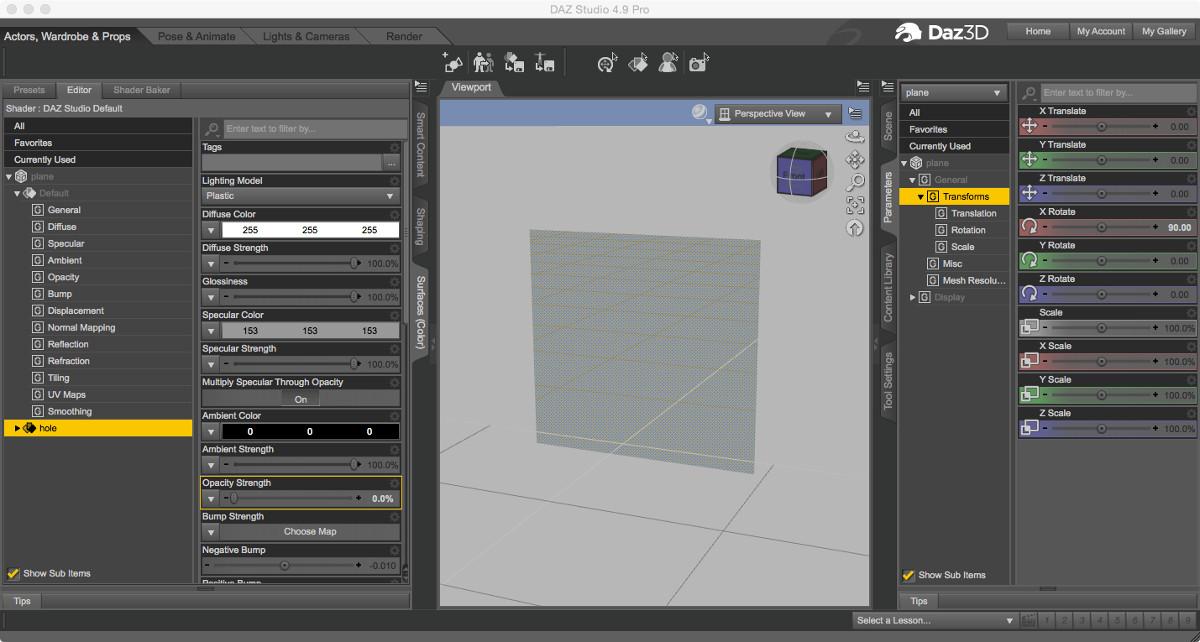Open the viewport options menu beside Perspective View

coord(855,113)
